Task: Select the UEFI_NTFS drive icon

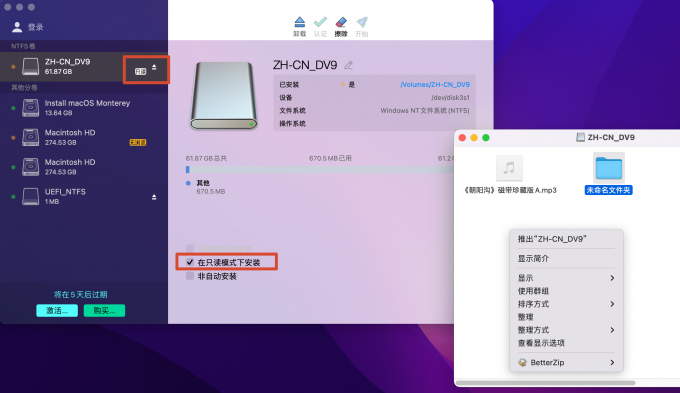Action: 30,196
